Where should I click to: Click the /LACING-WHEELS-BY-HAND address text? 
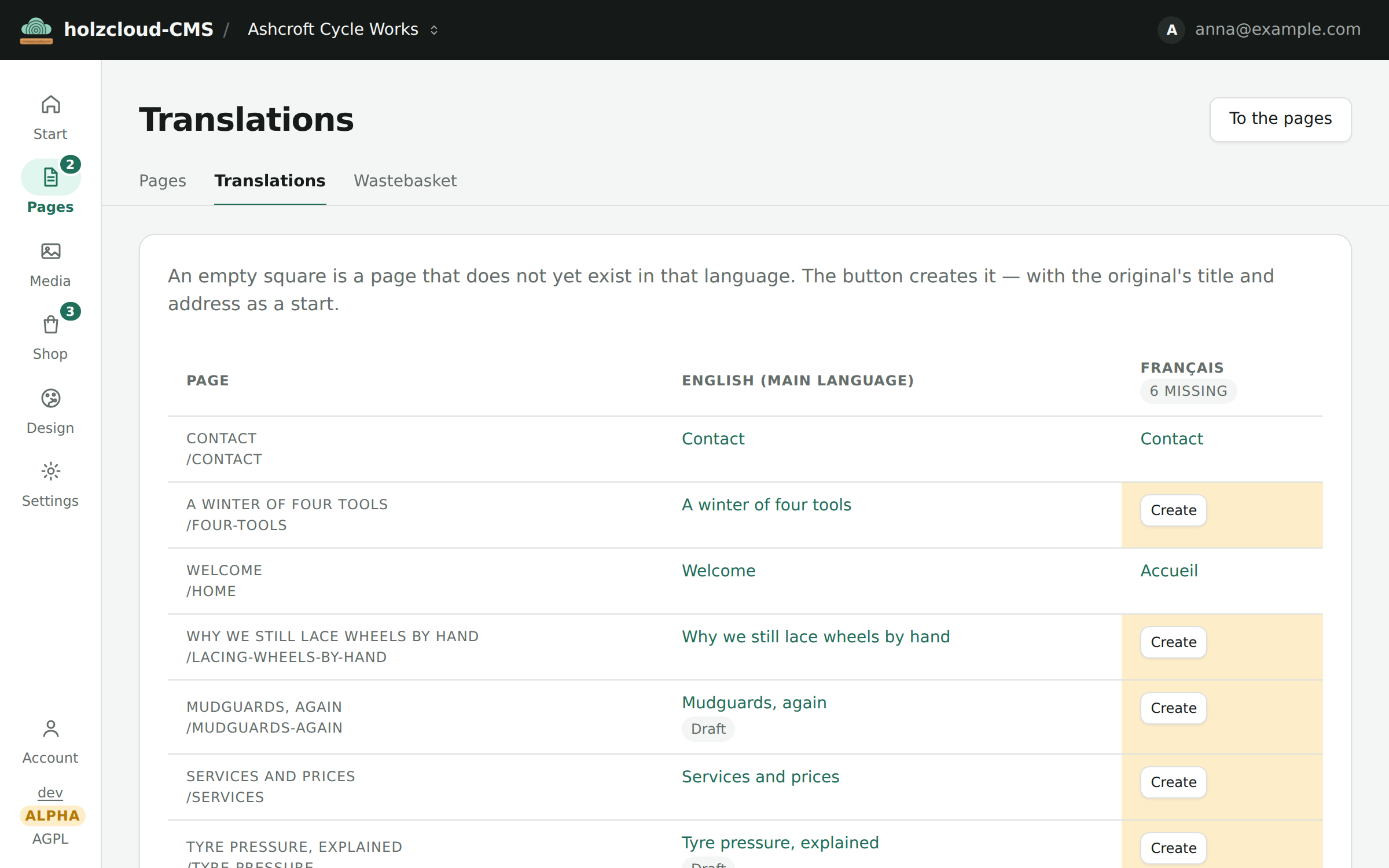pyautogui.click(x=286, y=657)
